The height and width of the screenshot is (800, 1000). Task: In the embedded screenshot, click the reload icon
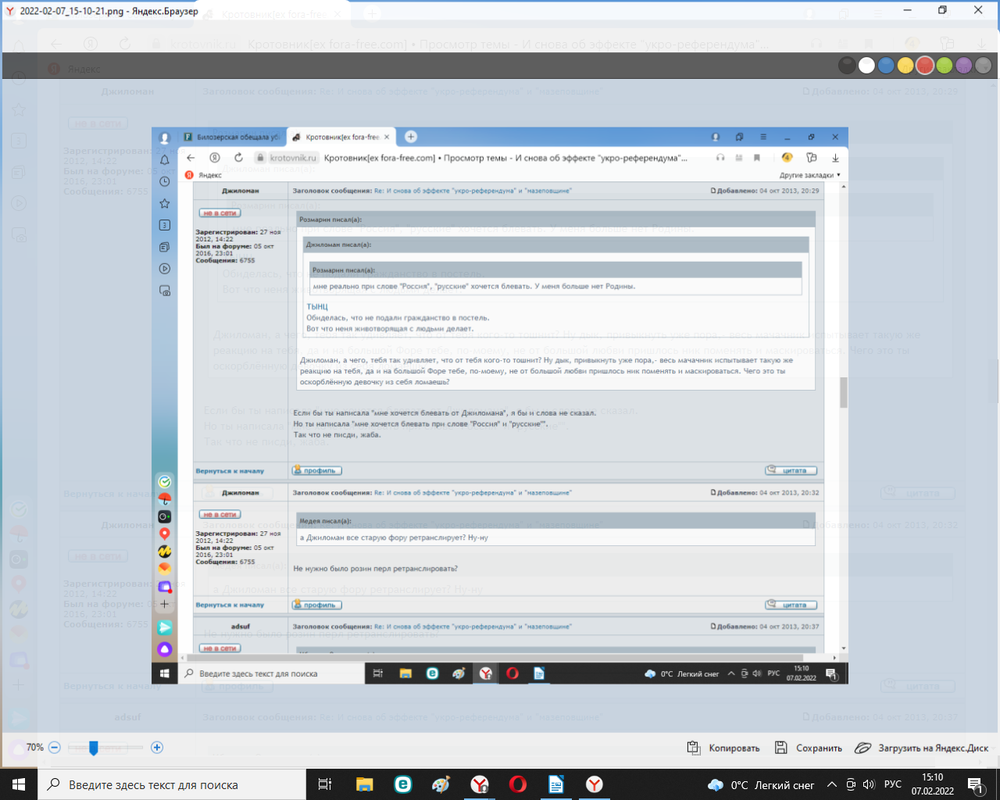[x=239, y=158]
